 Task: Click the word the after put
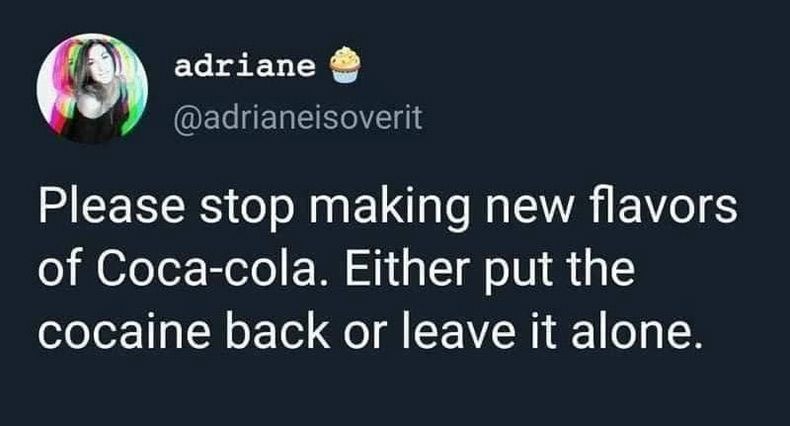(601, 268)
